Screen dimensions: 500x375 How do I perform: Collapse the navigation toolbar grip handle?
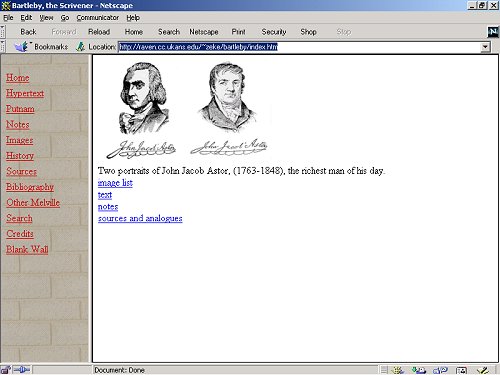pos(2,32)
